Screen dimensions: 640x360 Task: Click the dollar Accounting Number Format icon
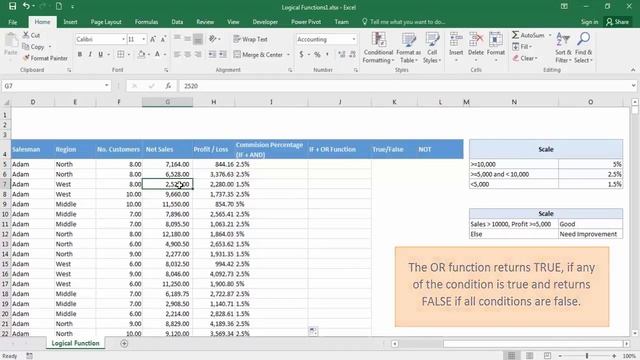[x=301, y=54]
